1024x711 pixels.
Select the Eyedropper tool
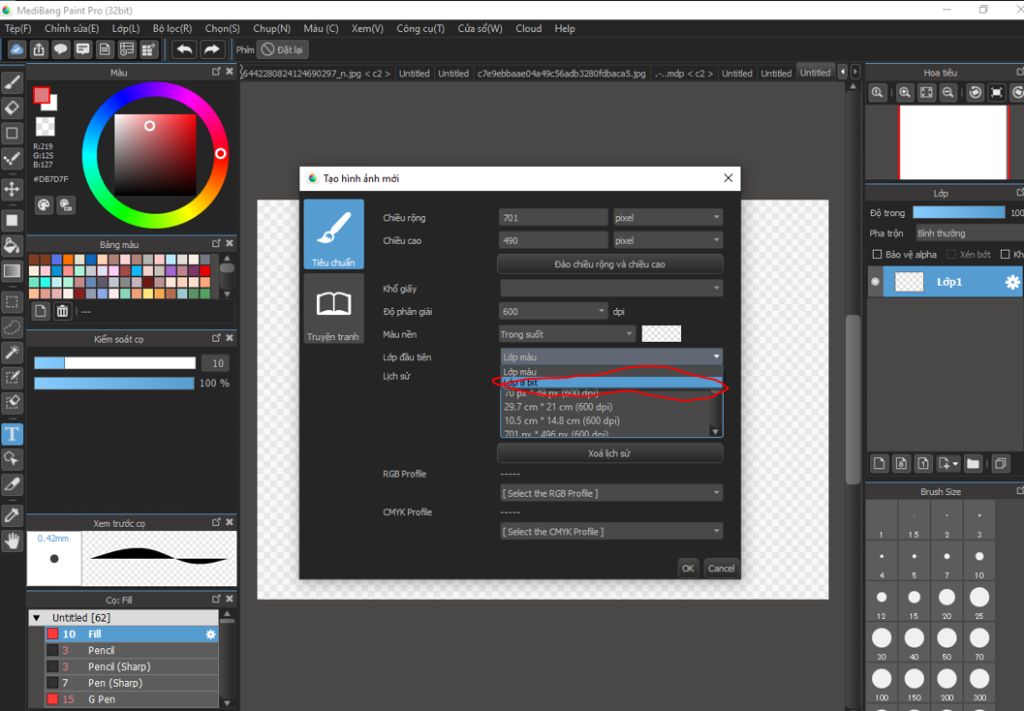[x=12, y=516]
